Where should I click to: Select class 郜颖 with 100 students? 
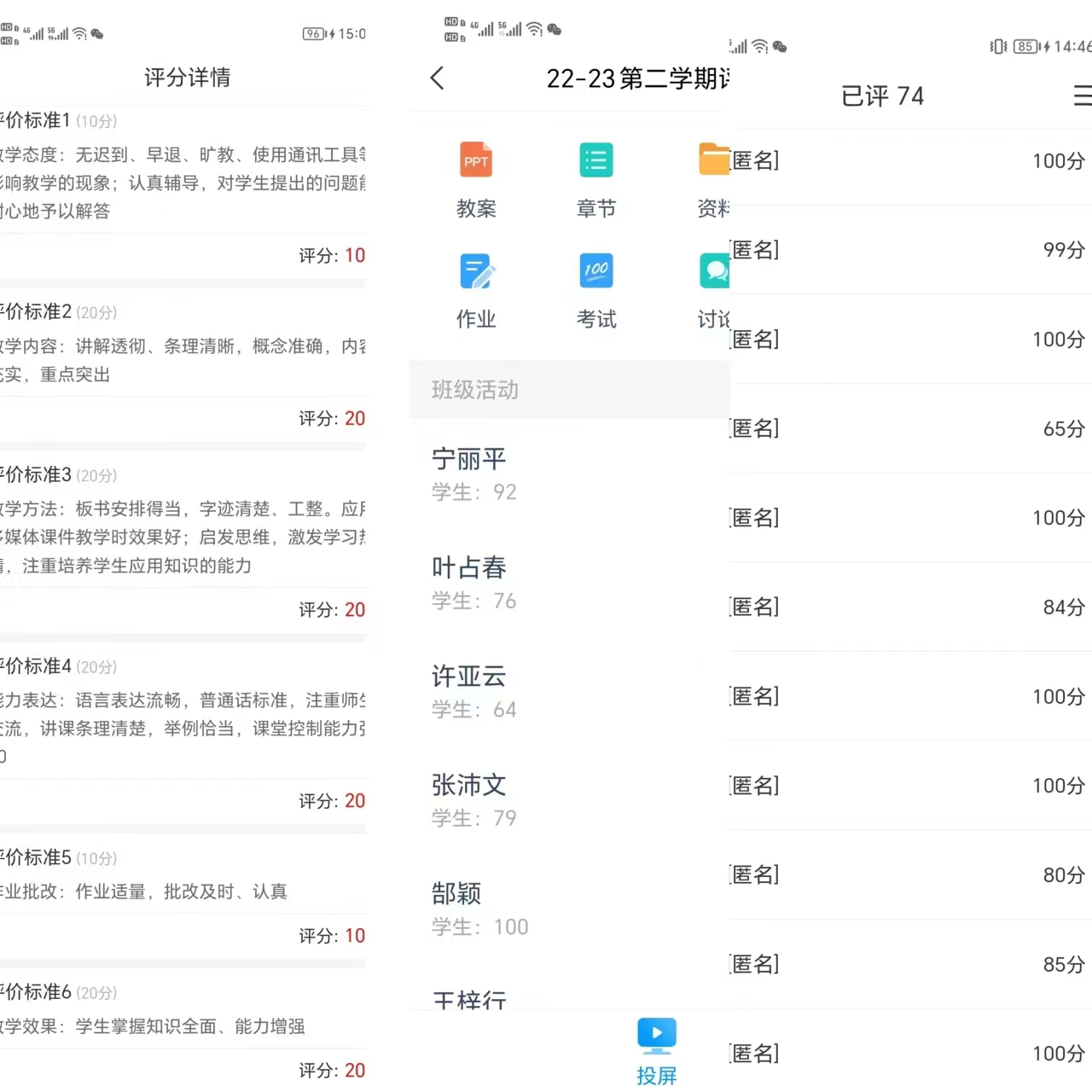click(x=479, y=909)
